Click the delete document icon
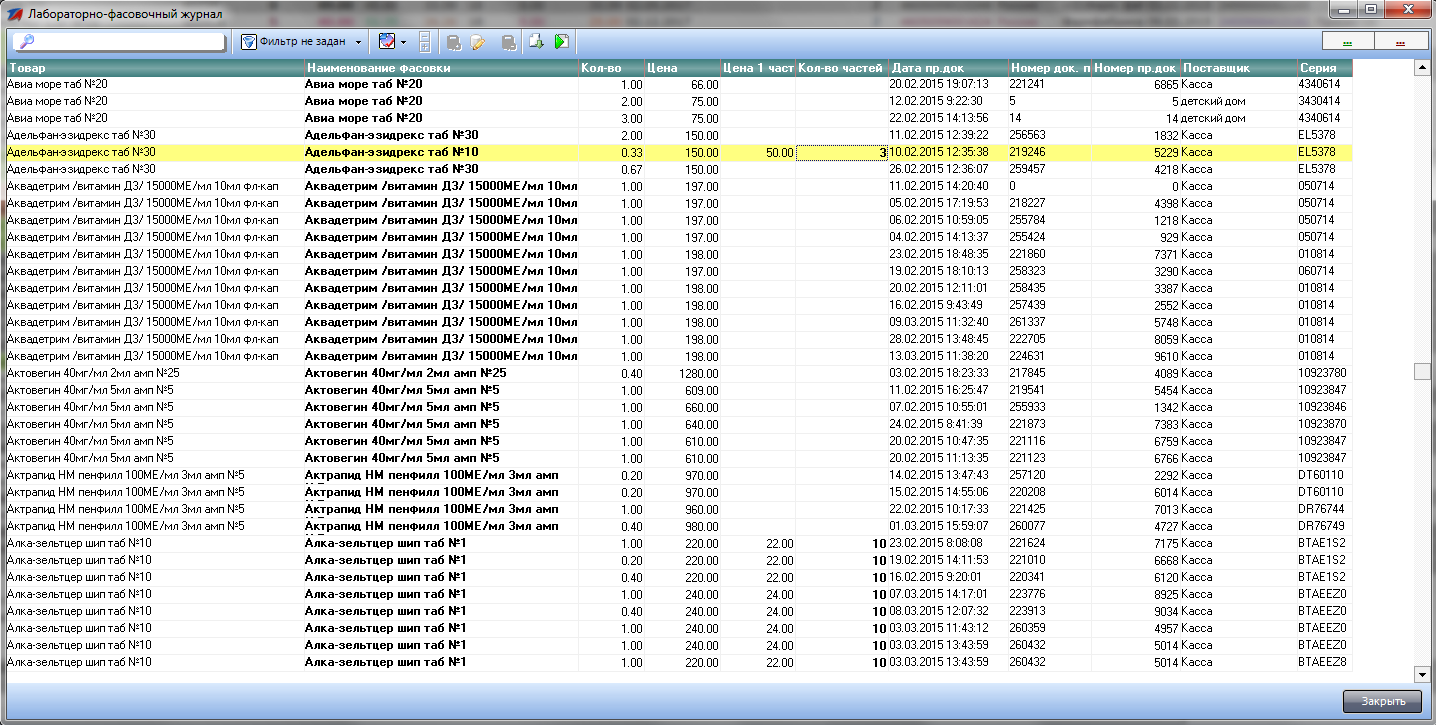Viewport: 1436px width, 725px height. point(509,42)
